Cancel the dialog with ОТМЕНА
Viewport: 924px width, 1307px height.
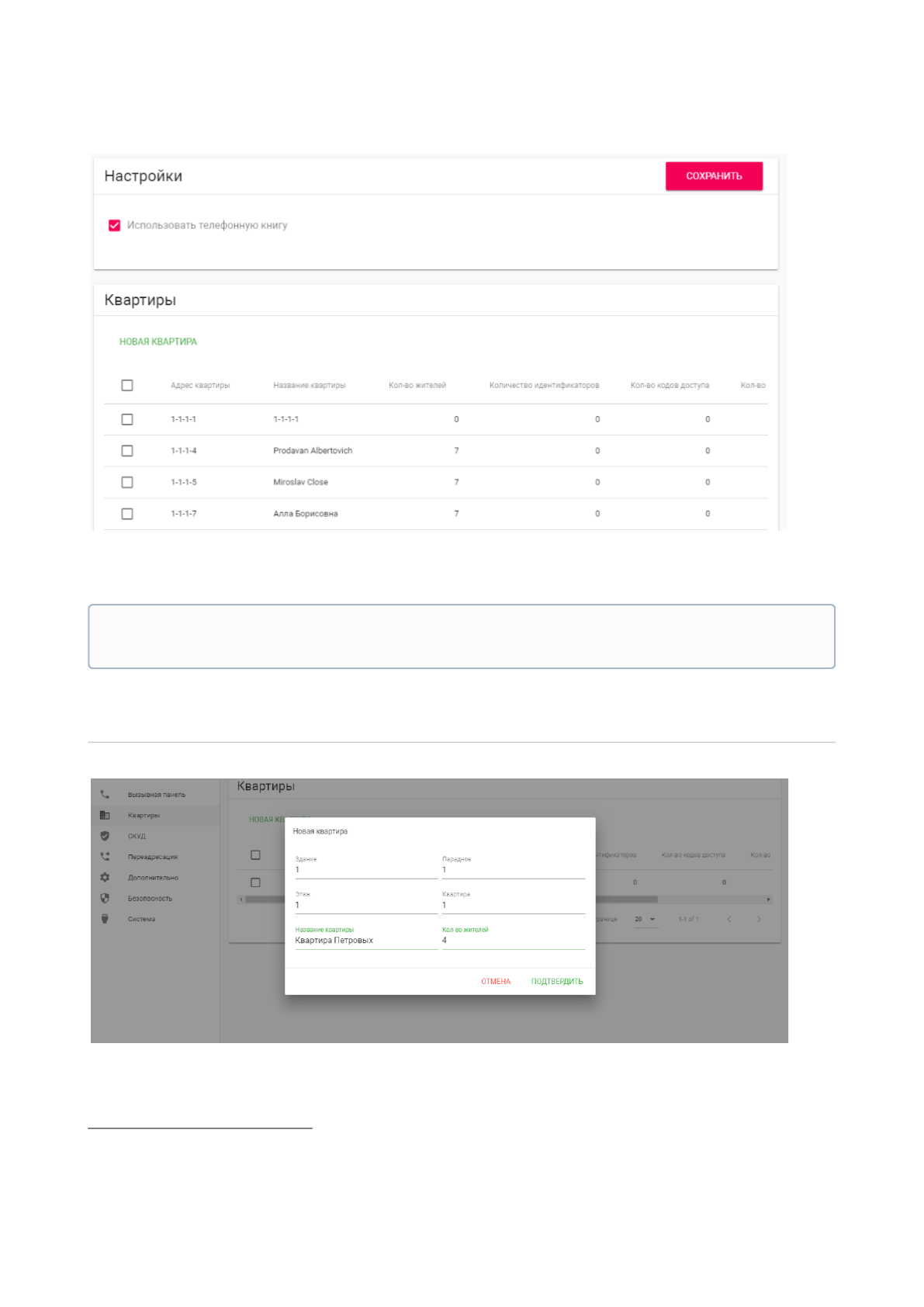pos(496,982)
